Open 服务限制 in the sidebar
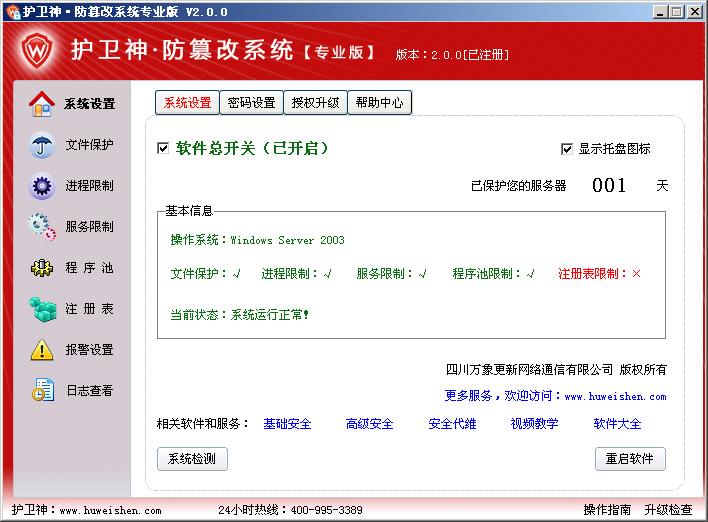Viewport: 708px width, 522px height. coord(89,227)
